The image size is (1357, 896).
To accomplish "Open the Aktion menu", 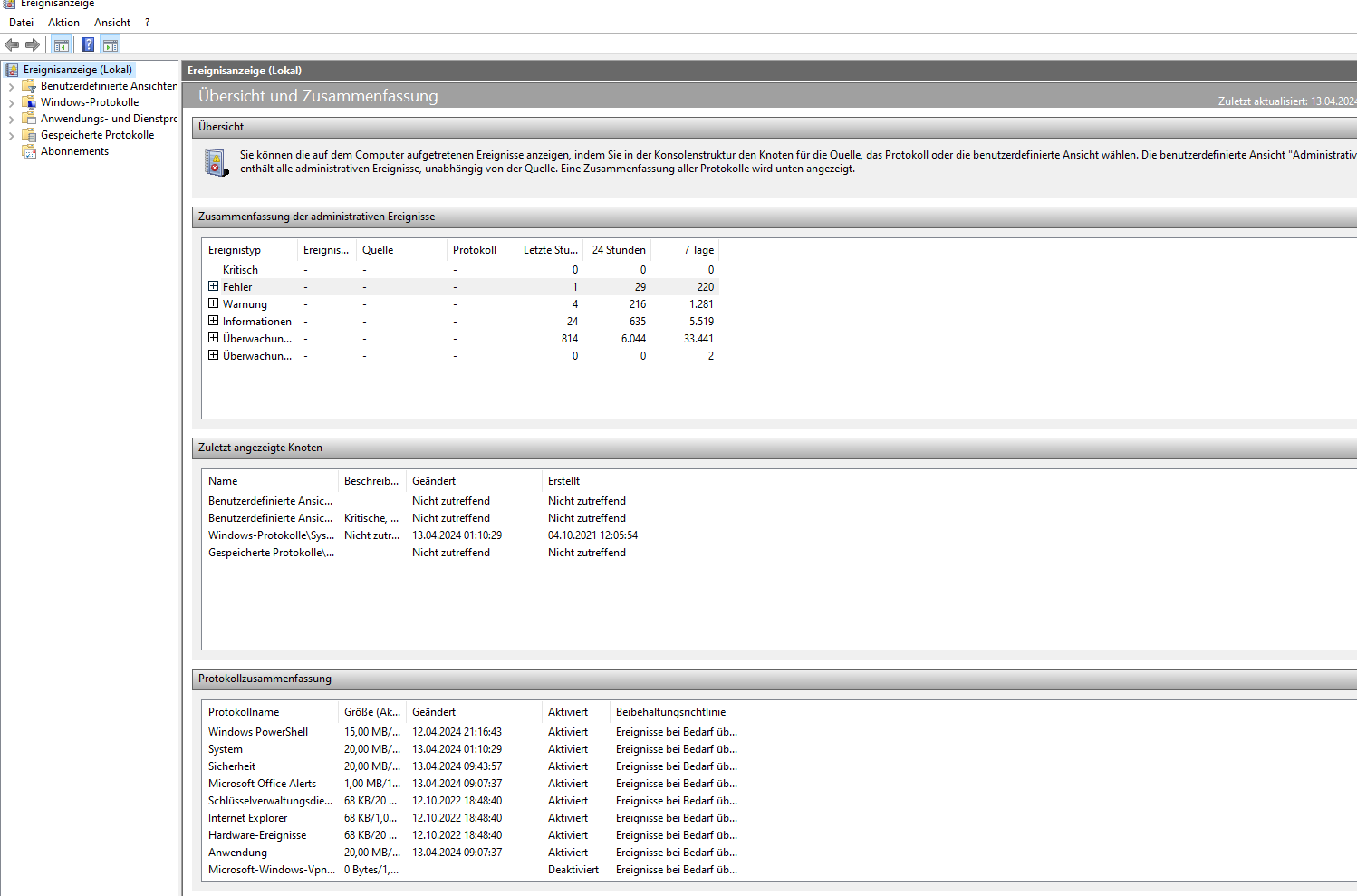I will (x=63, y=23).
